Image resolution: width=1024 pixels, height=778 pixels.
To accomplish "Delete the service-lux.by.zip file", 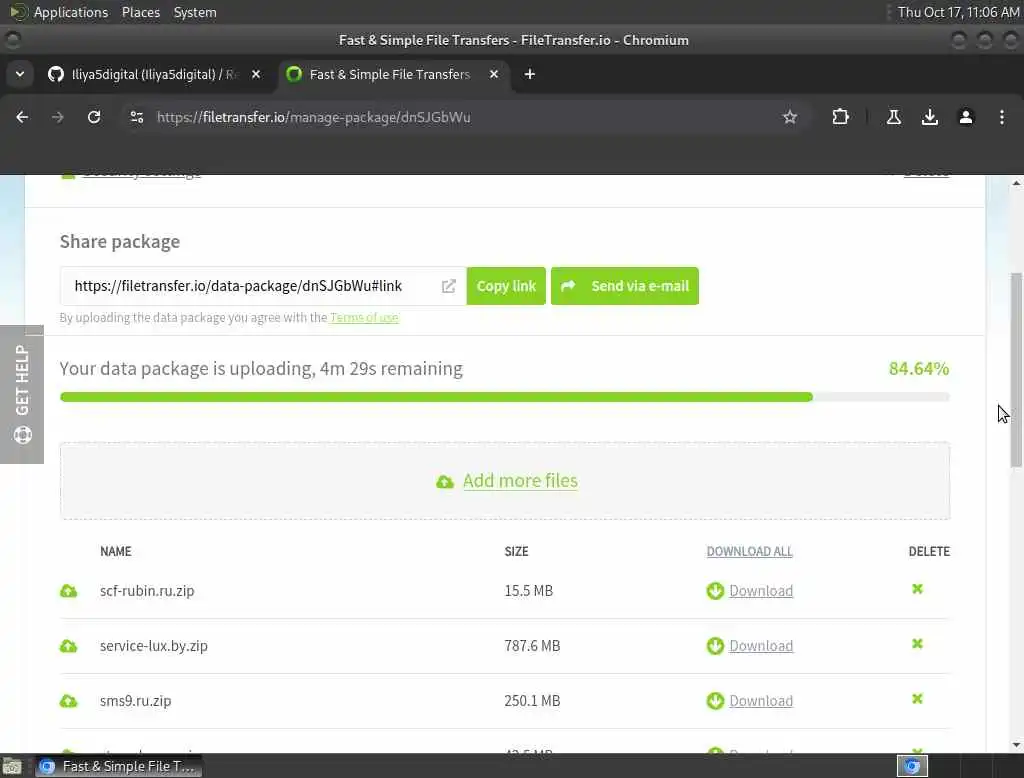I will (917, 645).
